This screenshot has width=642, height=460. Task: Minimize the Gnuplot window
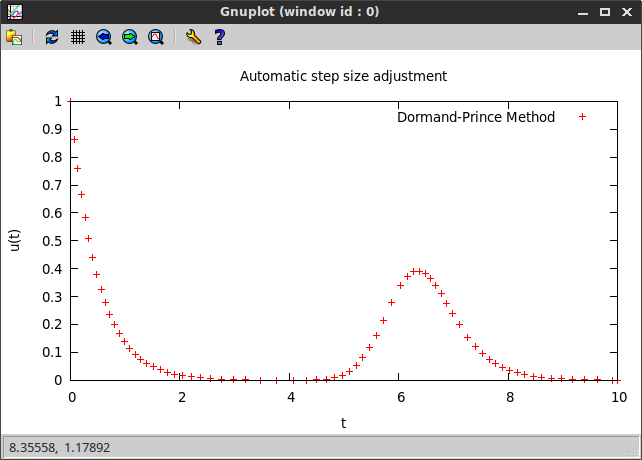coord(583,12)
